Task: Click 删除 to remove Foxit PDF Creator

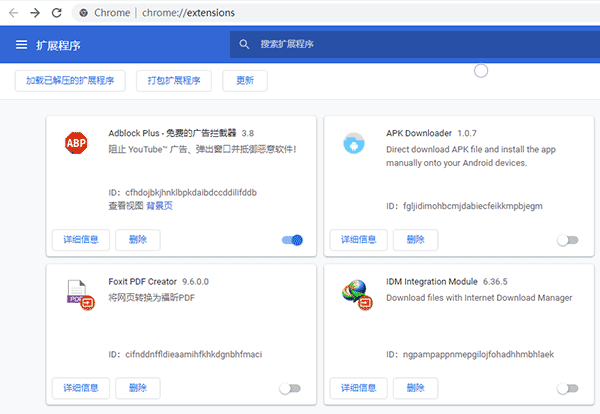Action: coord(138,388)
